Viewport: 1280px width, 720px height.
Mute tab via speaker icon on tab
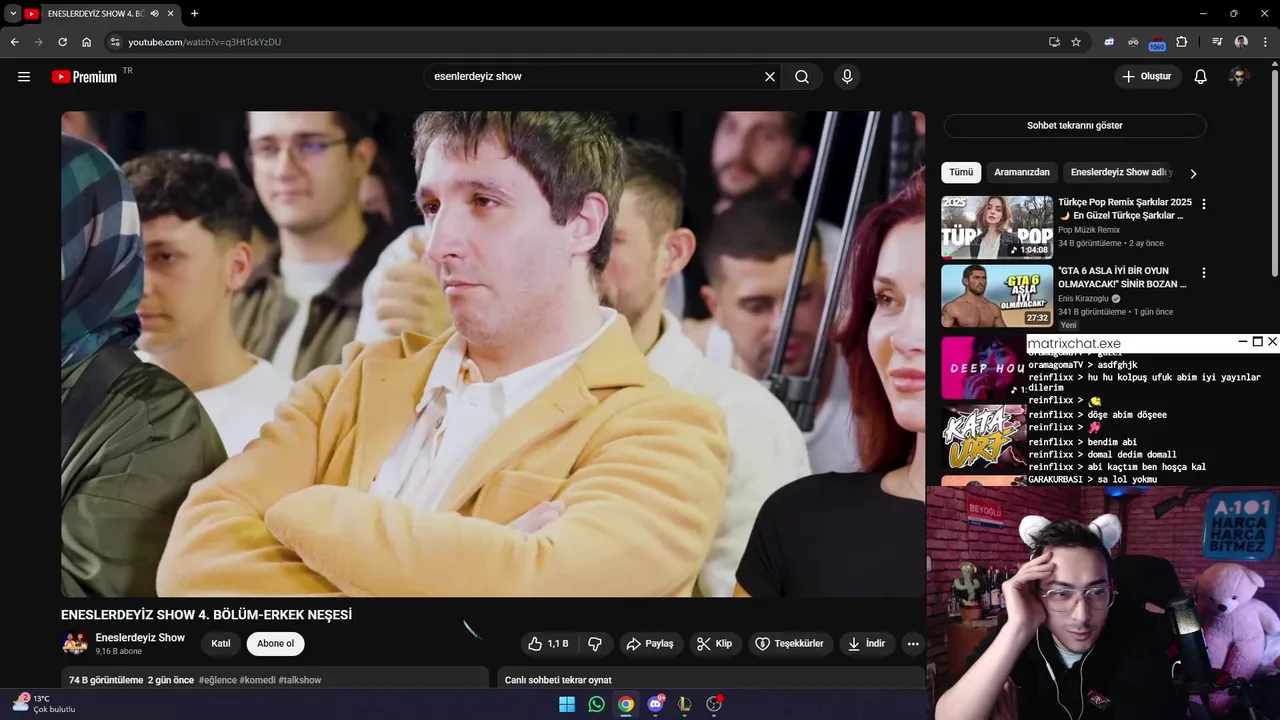click(155, 14)
